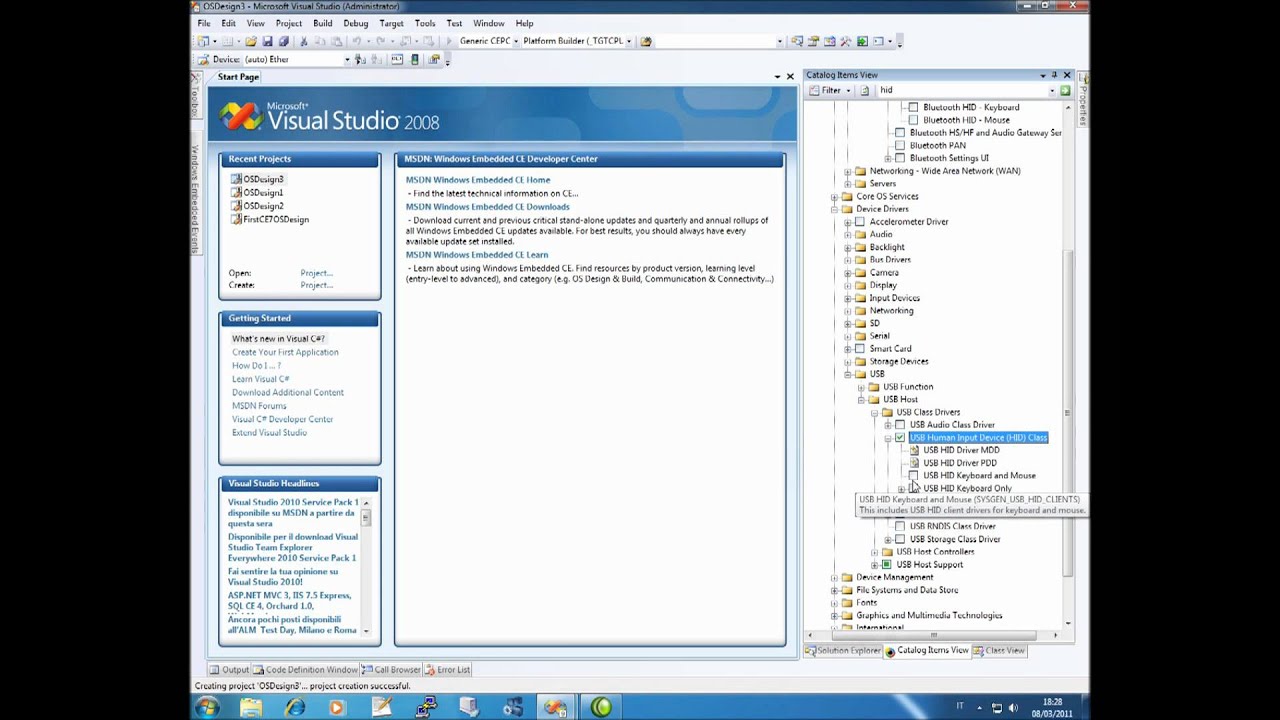Screen dimensions: 1280x720
Task: Click the New Project toolbar icon
Action: (203, 41)
